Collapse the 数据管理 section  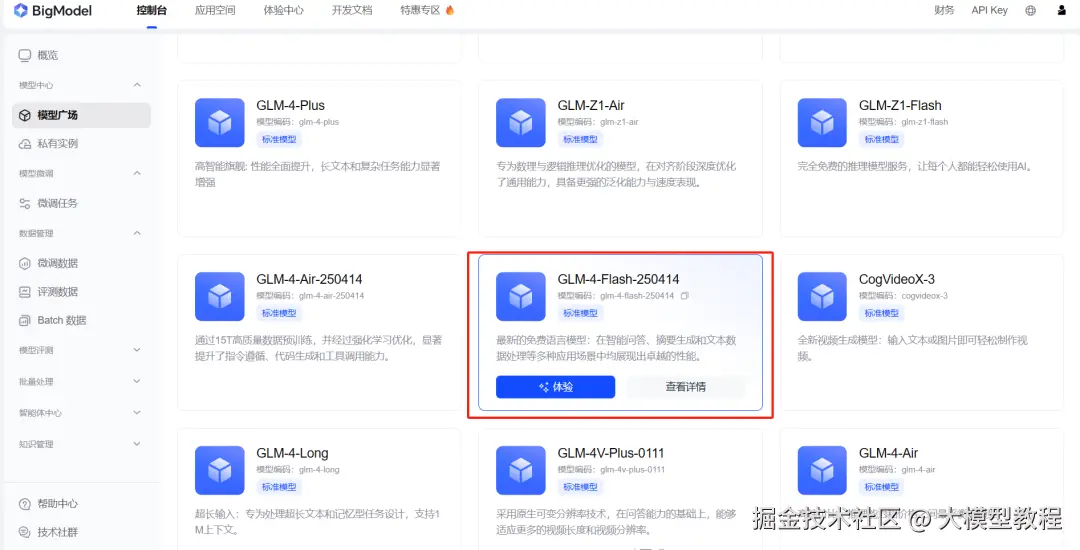click(137, 233)
